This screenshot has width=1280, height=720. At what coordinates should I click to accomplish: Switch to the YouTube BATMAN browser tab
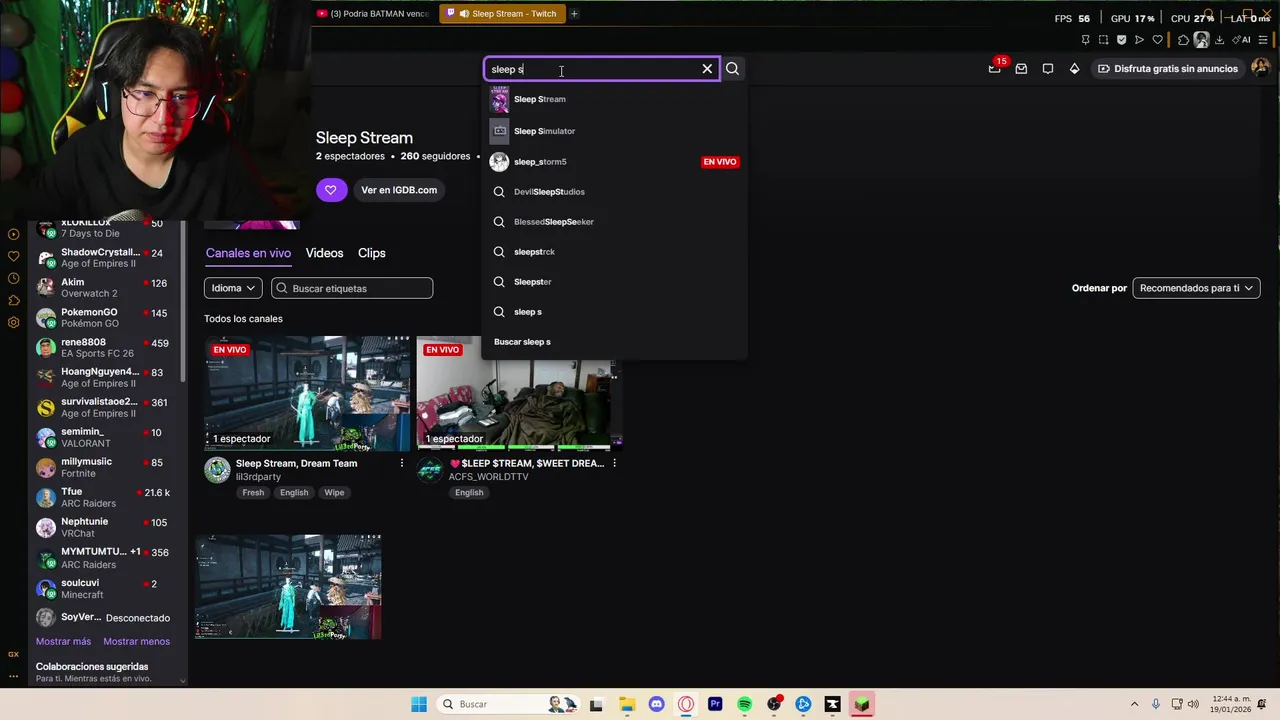point(373,14)
